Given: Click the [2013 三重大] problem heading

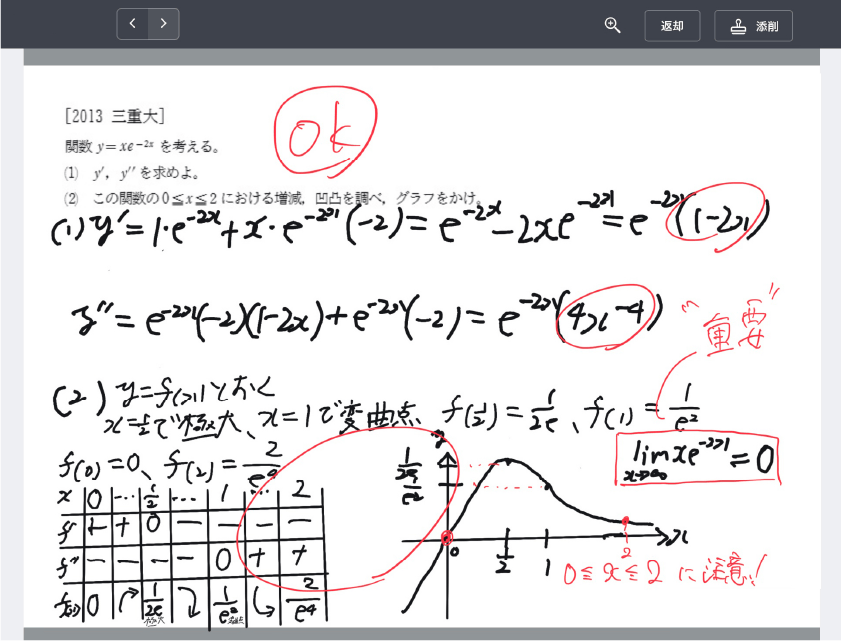Looking at the screenshot, I should tap(113, 116).
